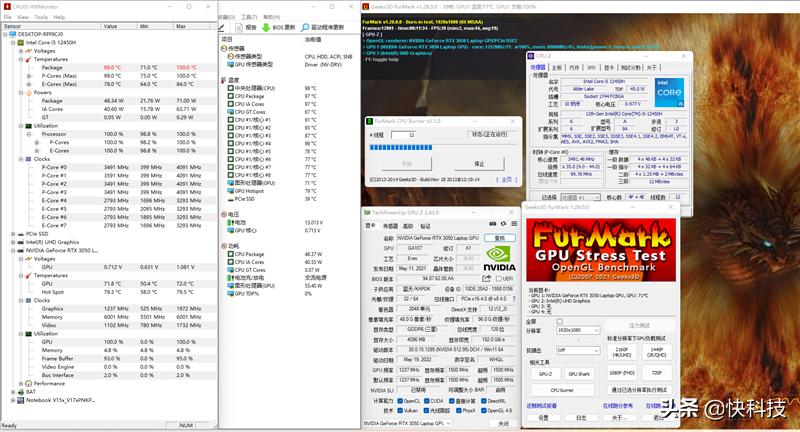Open the File menu in HWMonitor
The height and width of the screenshot is (432, 800).
click(x=8, y=17)
